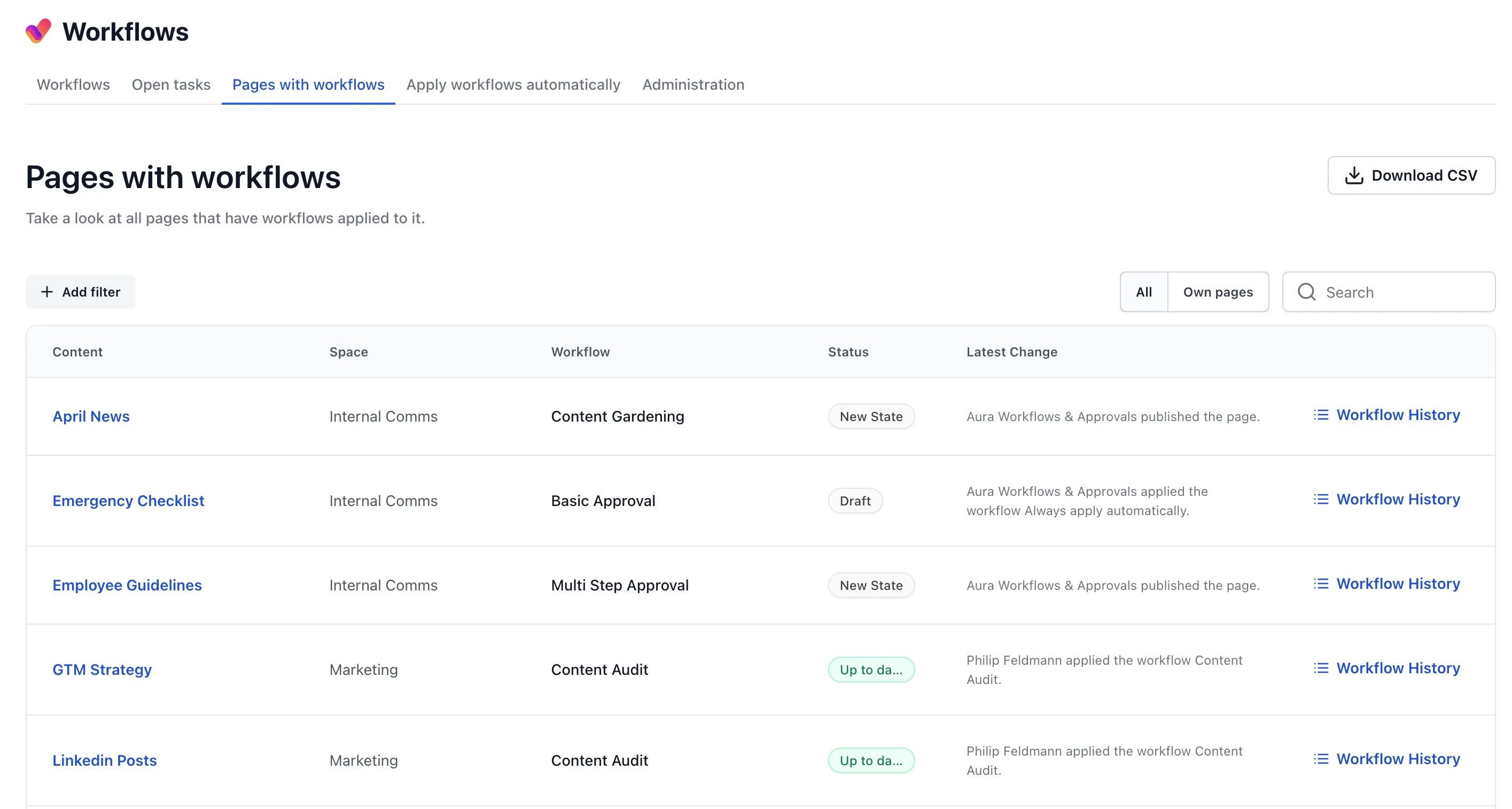Focus the Search input field

tap(1389, 292)
